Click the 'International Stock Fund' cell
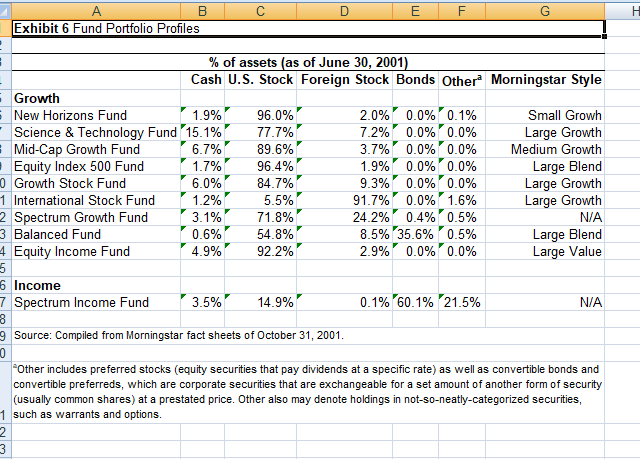 [x=96, y=200]
